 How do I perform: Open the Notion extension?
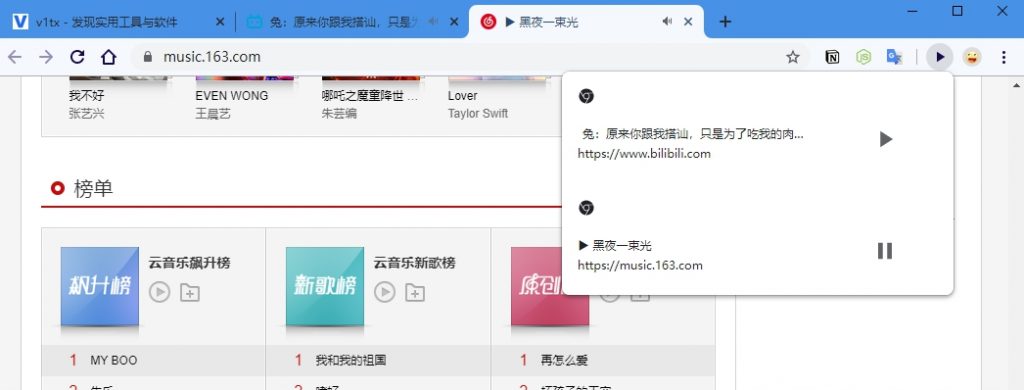832,57
